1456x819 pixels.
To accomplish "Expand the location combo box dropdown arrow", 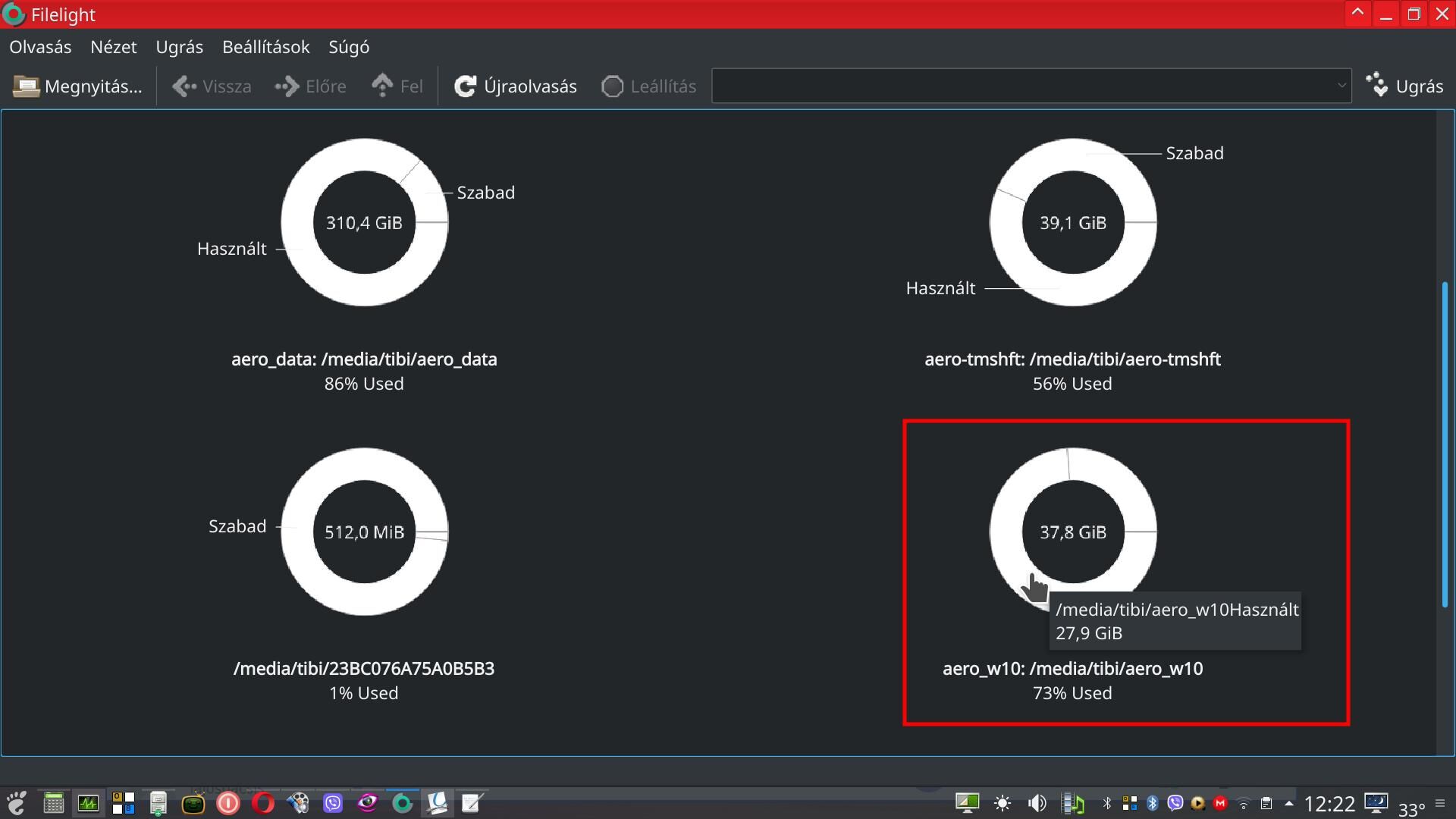I will point(1341,86).
